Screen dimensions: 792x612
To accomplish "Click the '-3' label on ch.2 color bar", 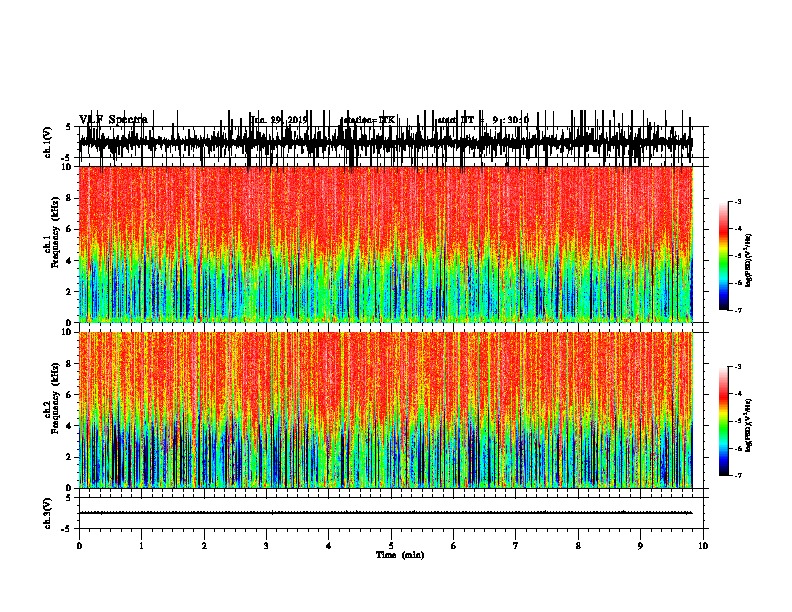I will click(x=737, y=367).
